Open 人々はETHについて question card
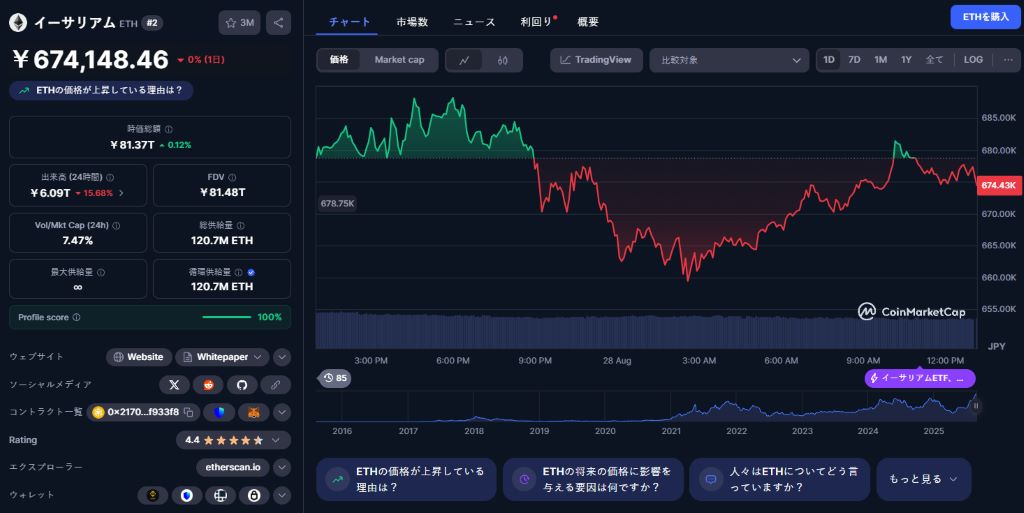Viewport: 1024px width, 513px height. pos(780,479)
